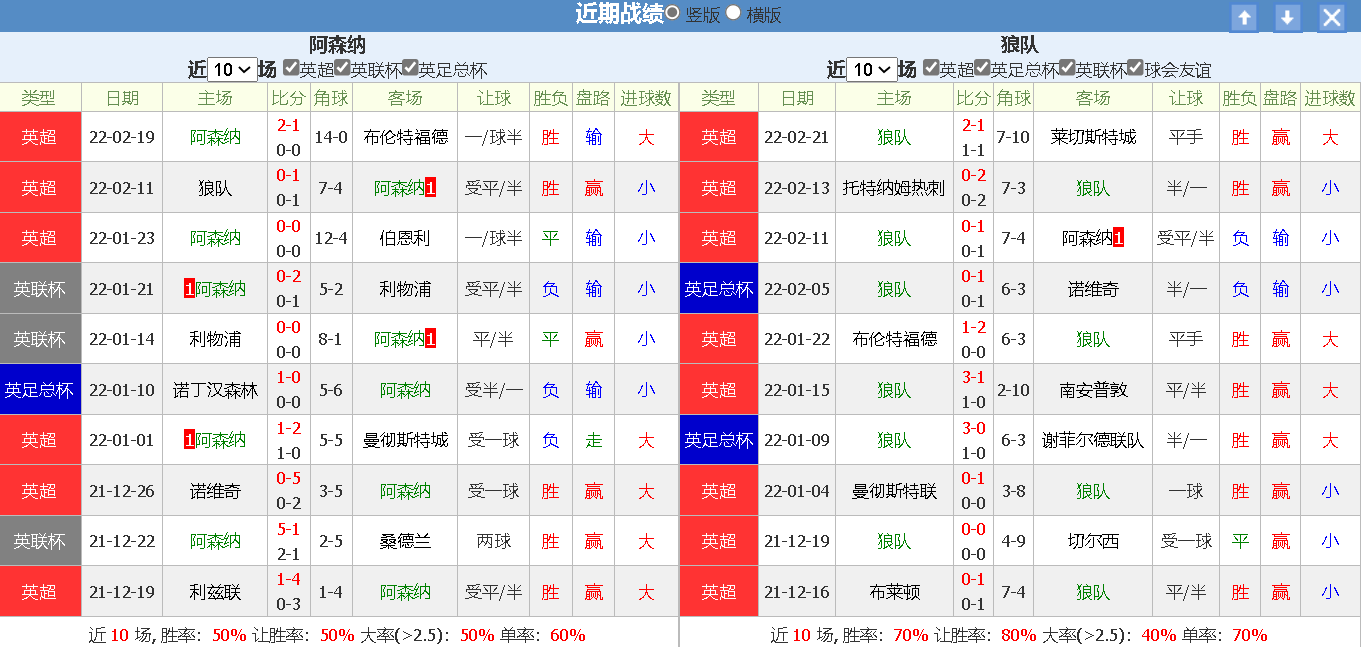Click 狼队 team title heading
Image resolution: width=1361 pixels, height=647 pixels.
[1020, 45]
